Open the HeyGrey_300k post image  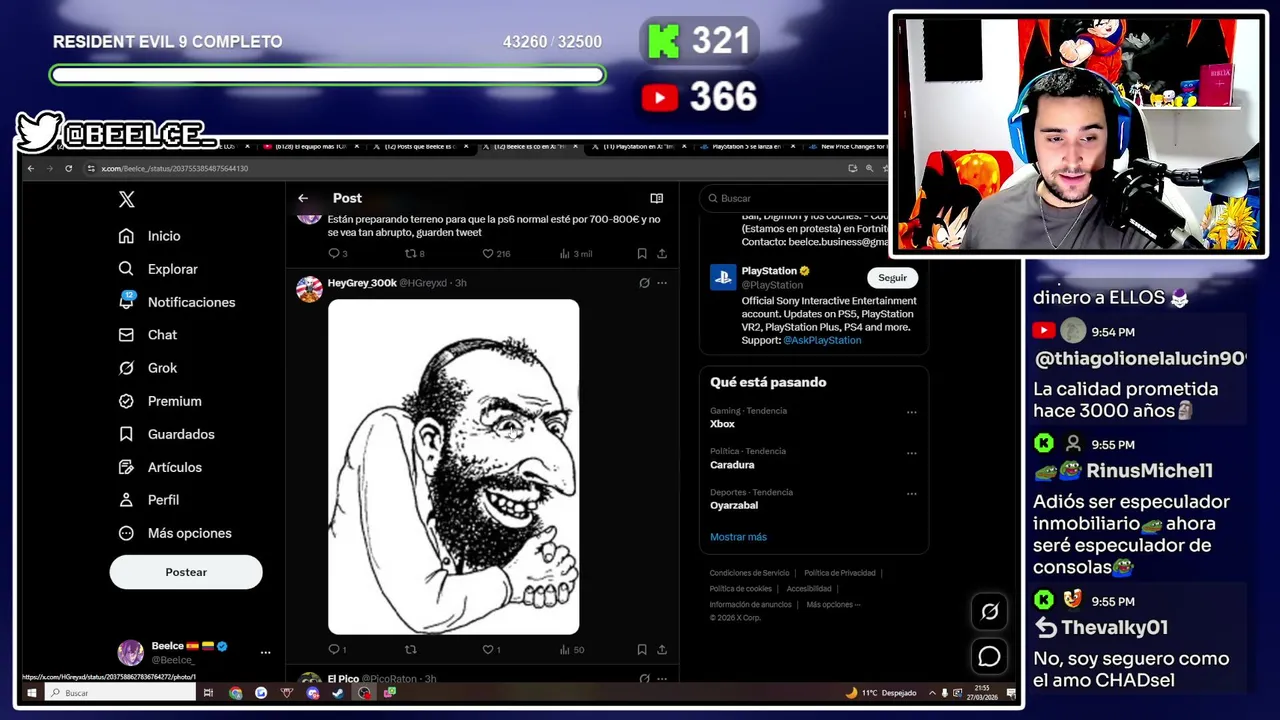(453, 467)
